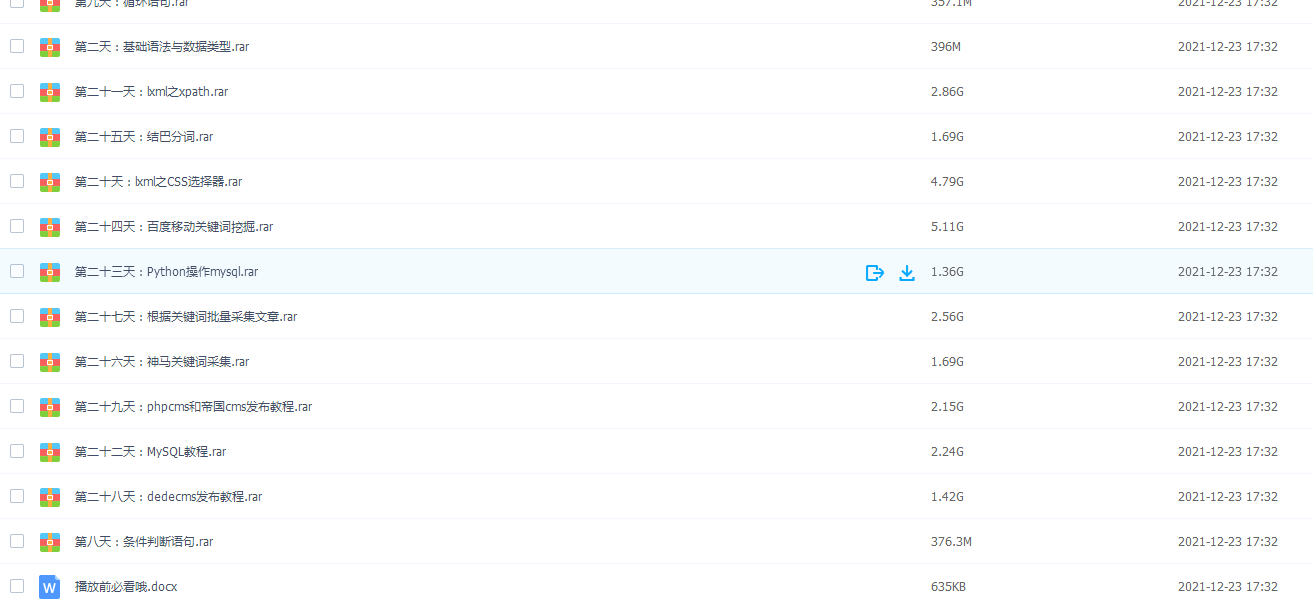
Task: Tick the checkbox for 第二十天：lxml之CSS选择器.rar
Action: [17, 181]
